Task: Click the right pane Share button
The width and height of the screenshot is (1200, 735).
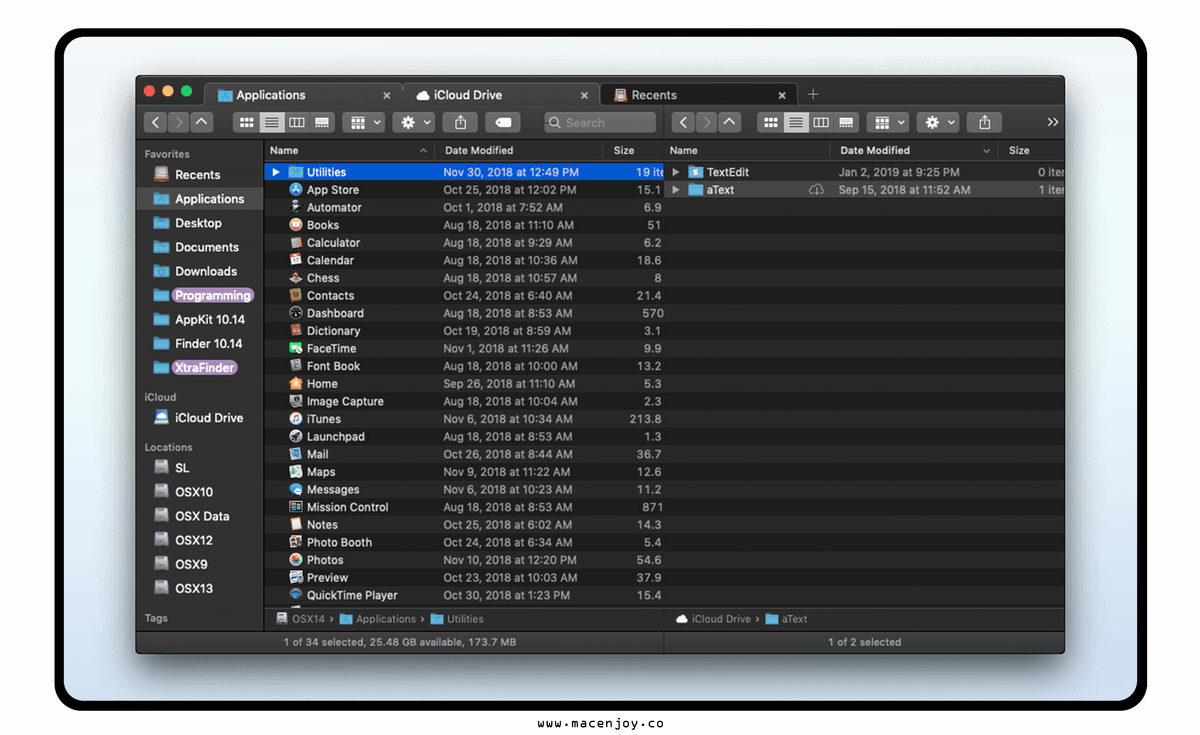Action: 985,122
